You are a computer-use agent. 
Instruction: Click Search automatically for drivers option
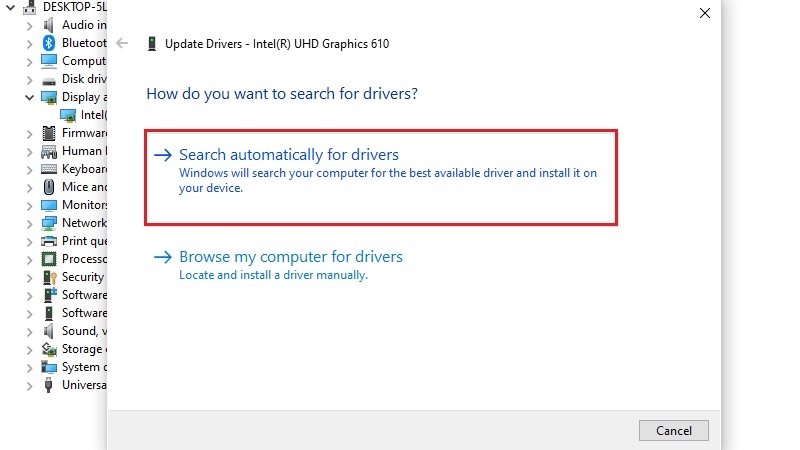381,177
